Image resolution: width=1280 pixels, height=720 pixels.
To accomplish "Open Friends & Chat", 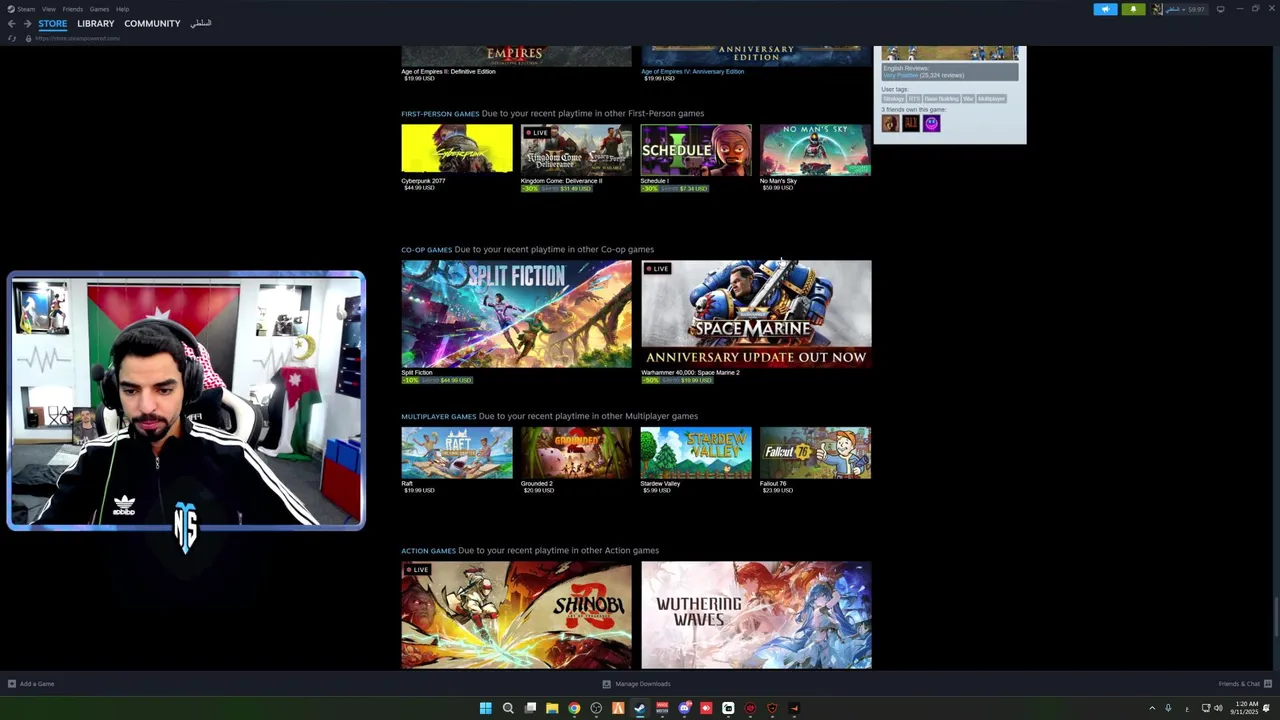I will coord(1244,684).
